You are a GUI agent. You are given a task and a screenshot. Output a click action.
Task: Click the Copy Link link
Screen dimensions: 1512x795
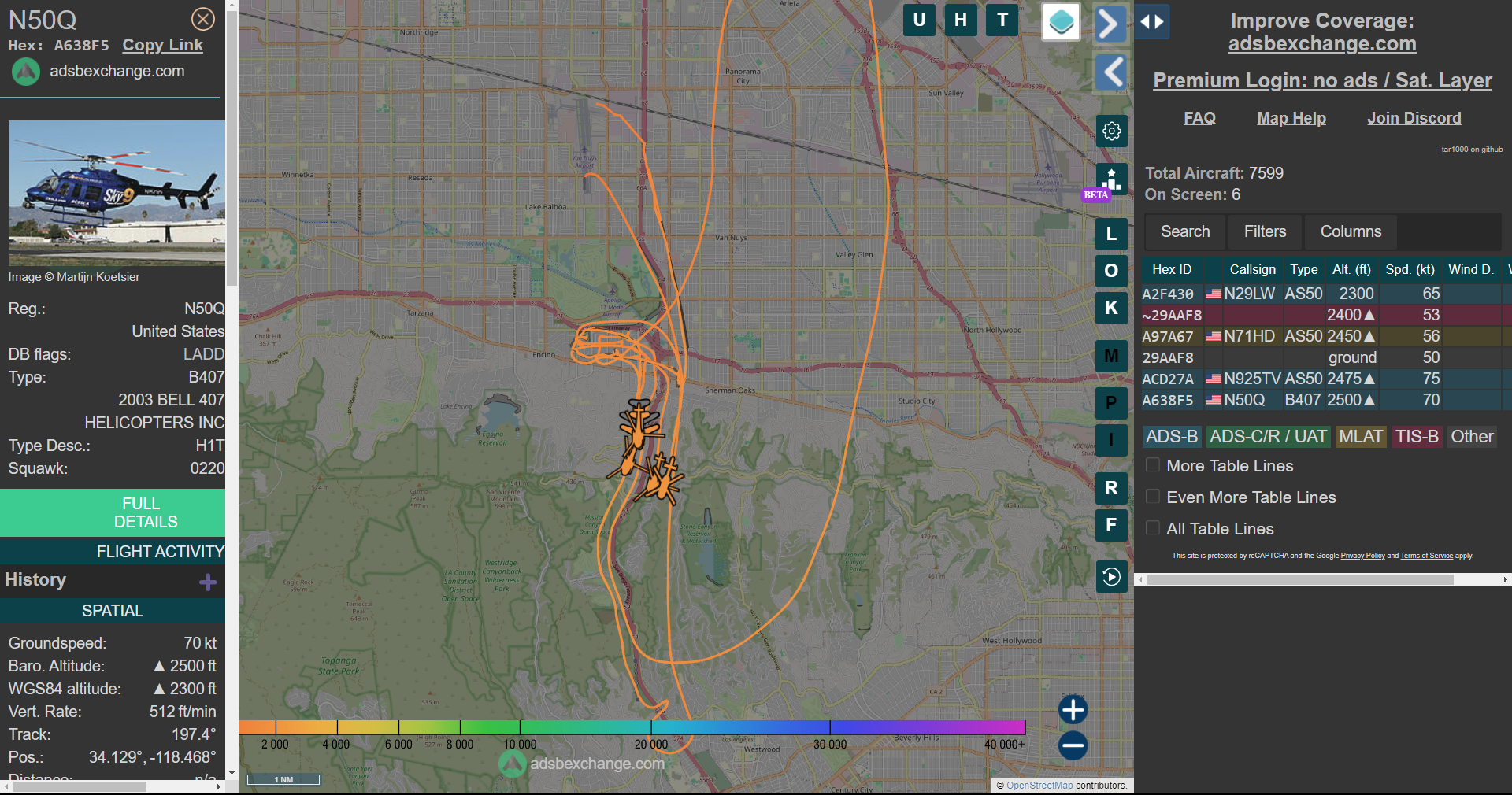pyautogui.click(x=162, y=46)
